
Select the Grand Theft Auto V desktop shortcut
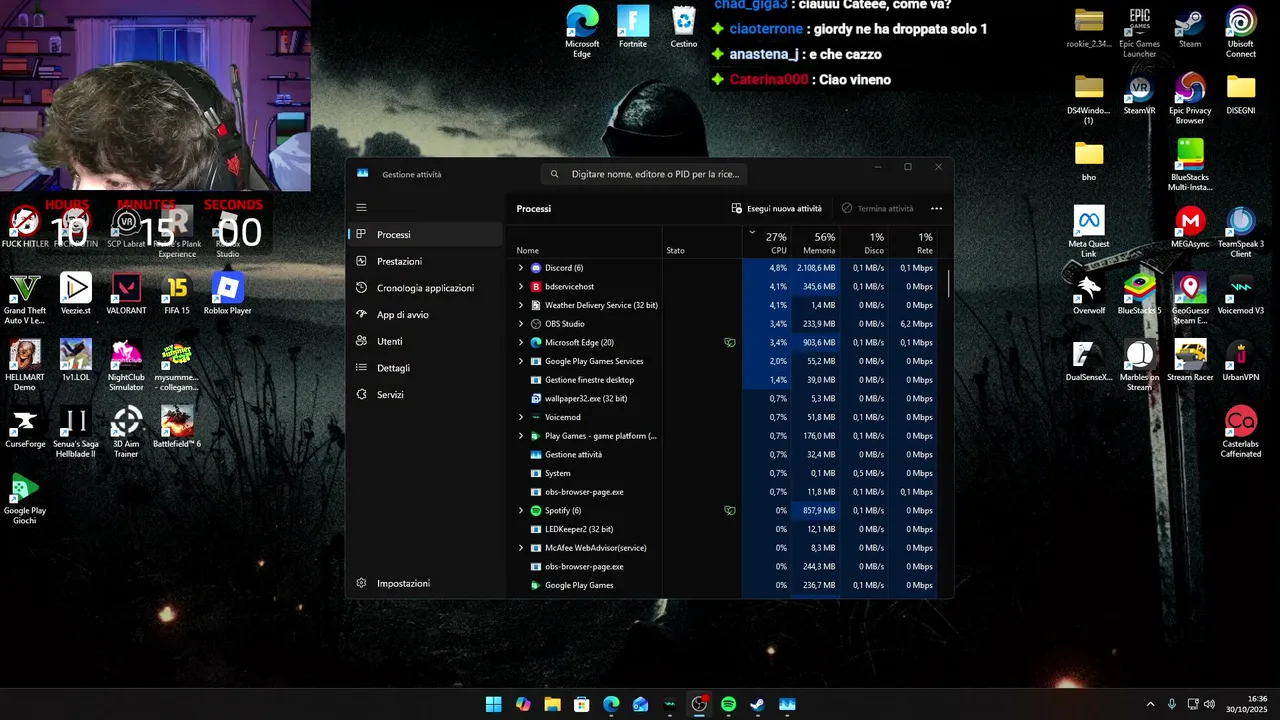(x=24, y=299)
